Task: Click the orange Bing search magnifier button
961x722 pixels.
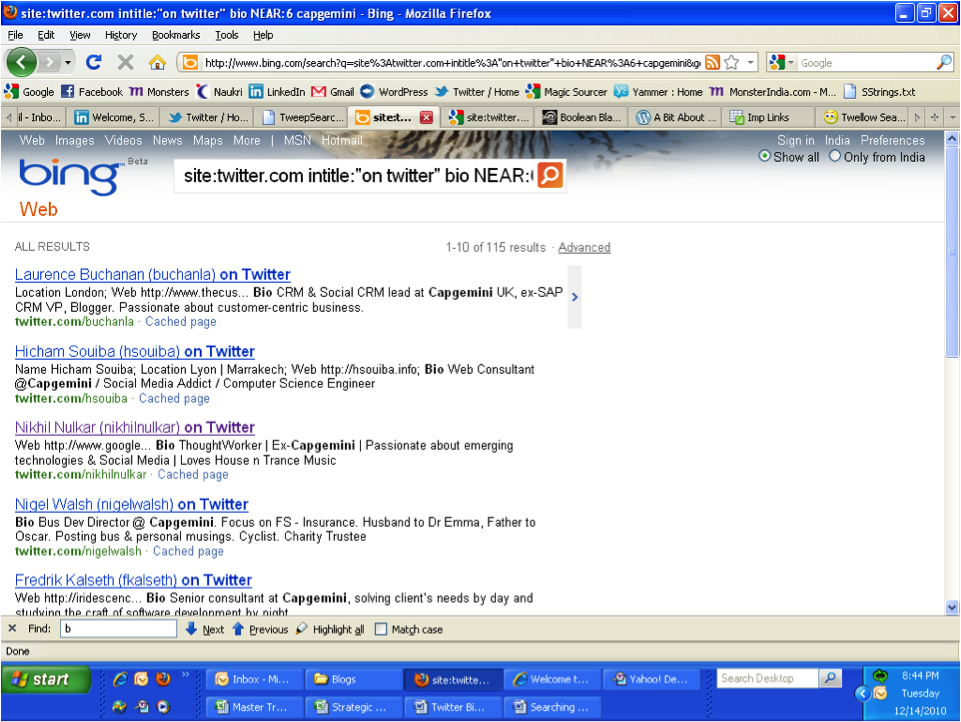Action: point(550,175)
